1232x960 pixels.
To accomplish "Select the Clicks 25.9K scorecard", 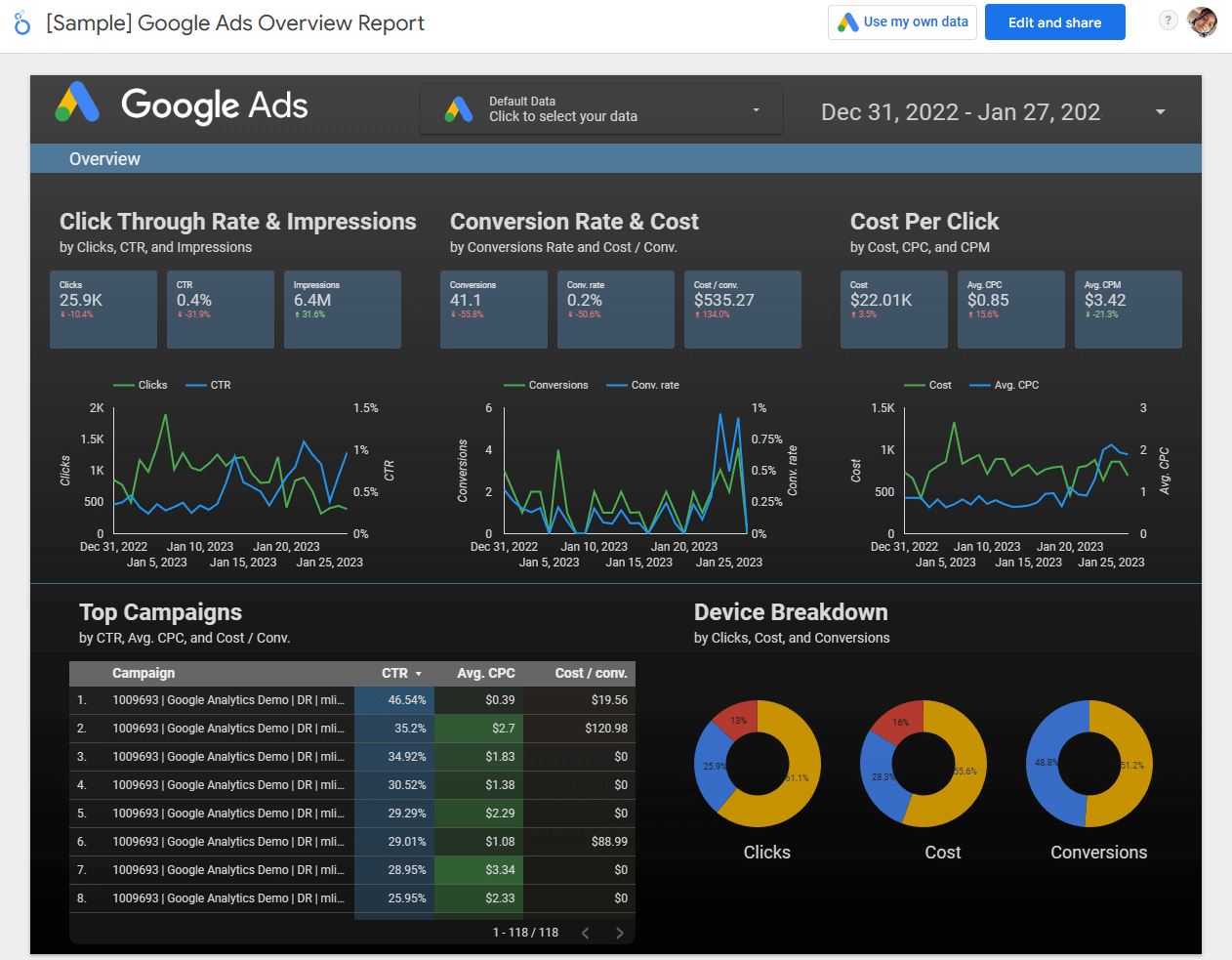I will [x=103, y=310].
